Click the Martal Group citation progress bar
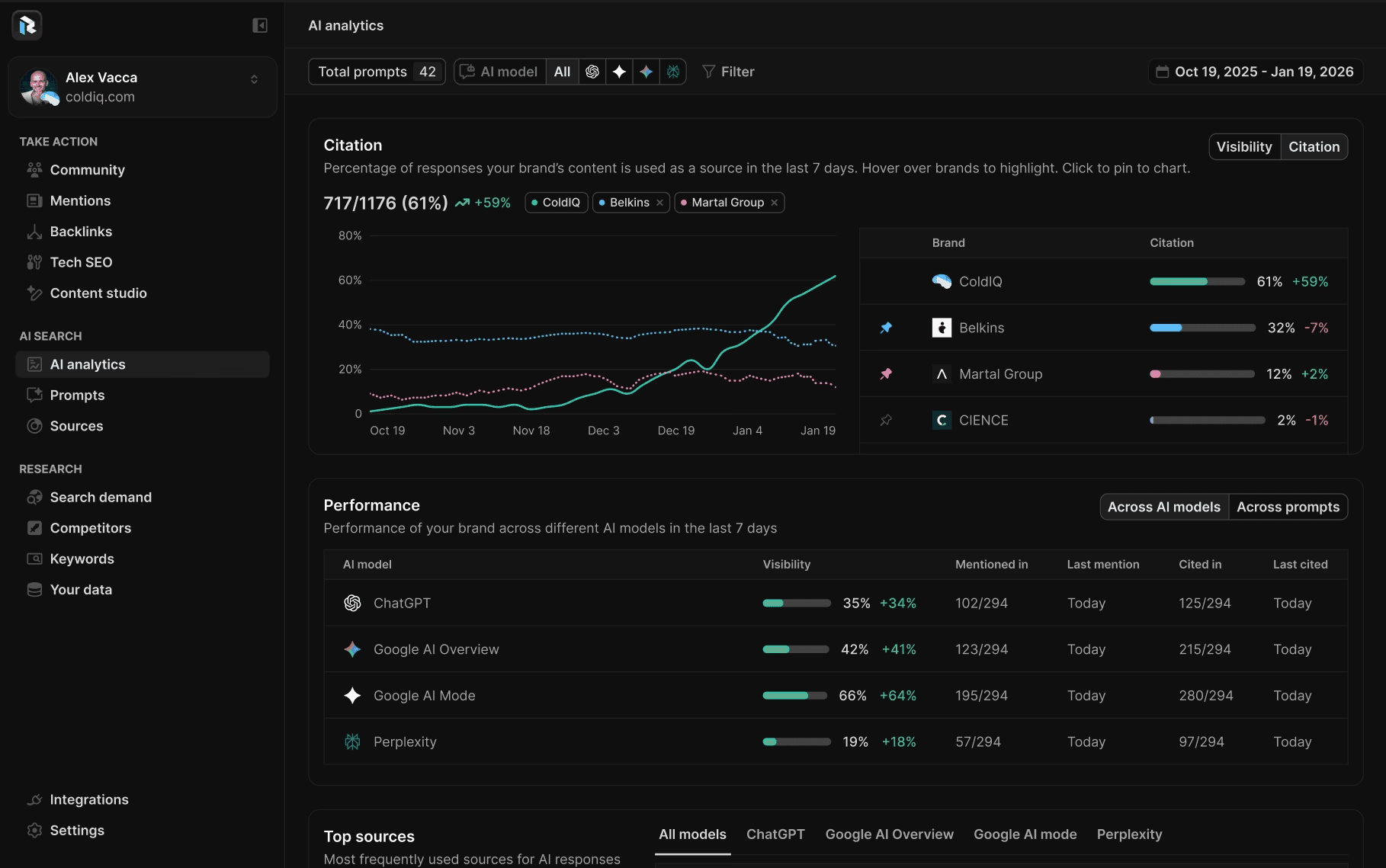Viewport: 1386px width, 868px height. pyautogui.click(x=1202, y=374)
